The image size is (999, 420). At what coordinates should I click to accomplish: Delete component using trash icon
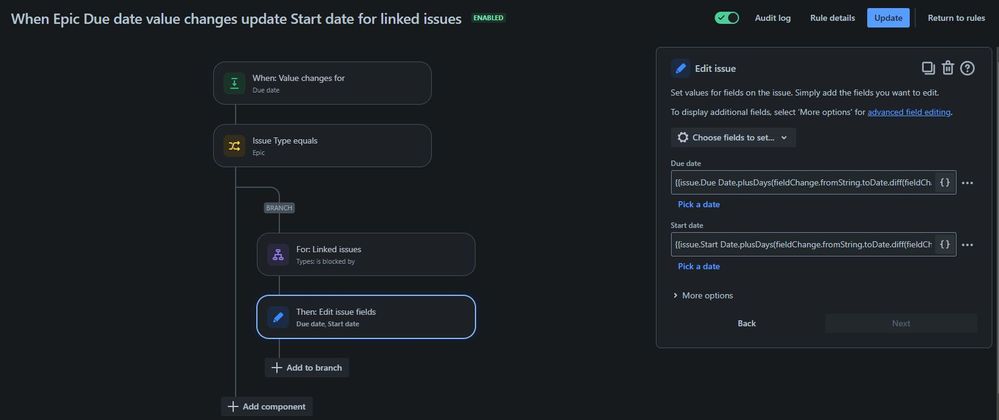pos(948,68)
